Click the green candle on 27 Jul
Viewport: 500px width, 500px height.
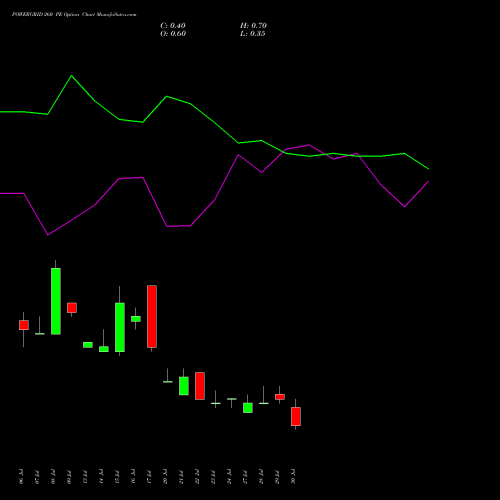[248, 408]
